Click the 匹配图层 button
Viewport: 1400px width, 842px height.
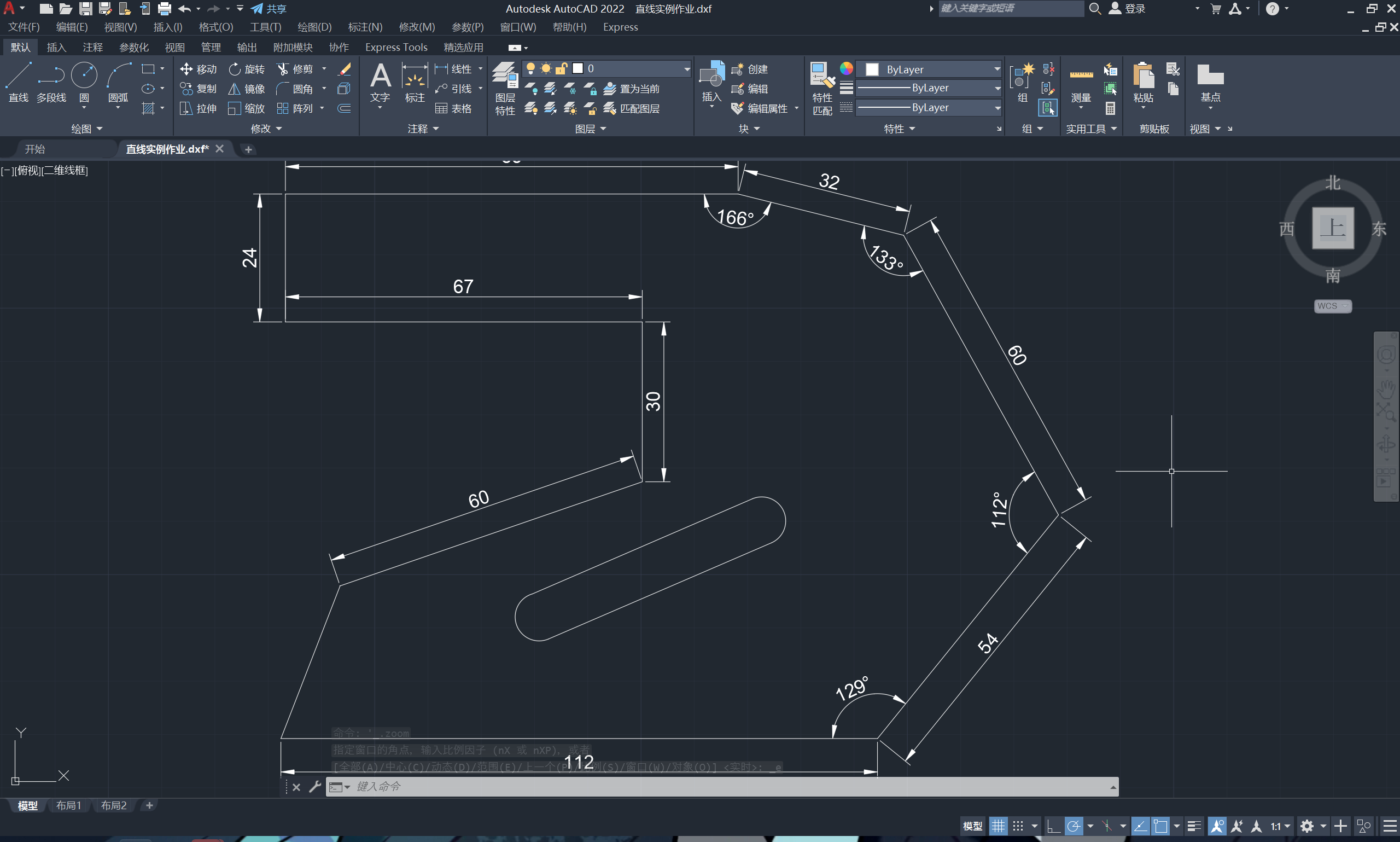point(632,108)
